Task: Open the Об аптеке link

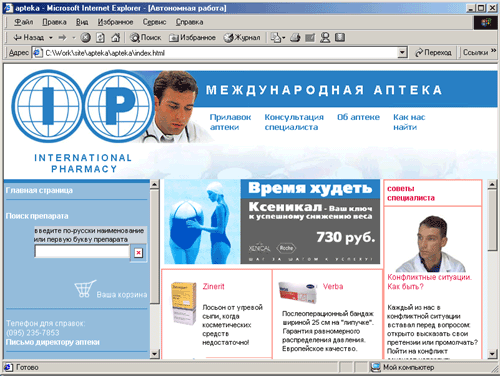Action: pyautogui.click(x=358, y=117)
